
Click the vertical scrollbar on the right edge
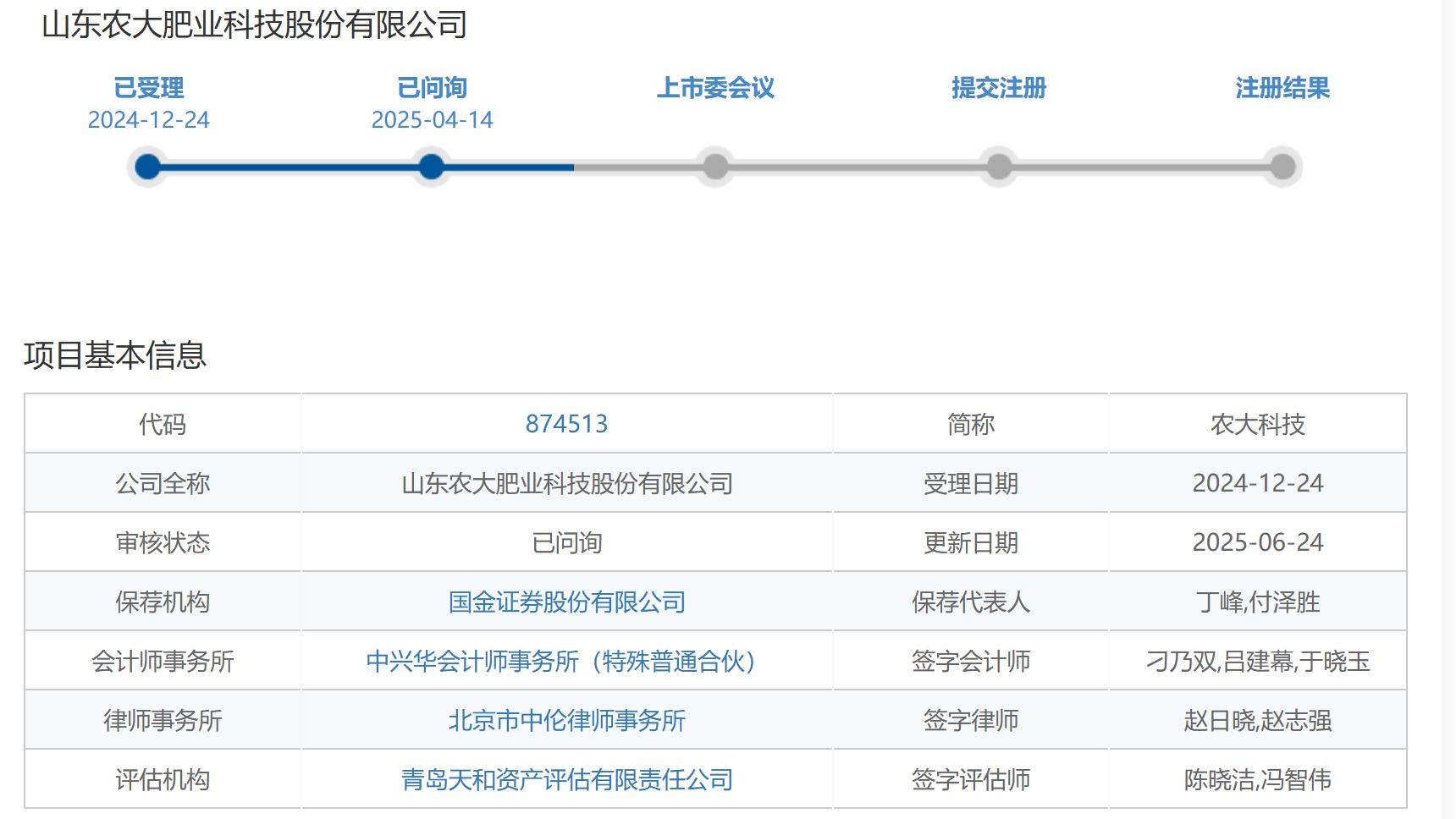1448,409
